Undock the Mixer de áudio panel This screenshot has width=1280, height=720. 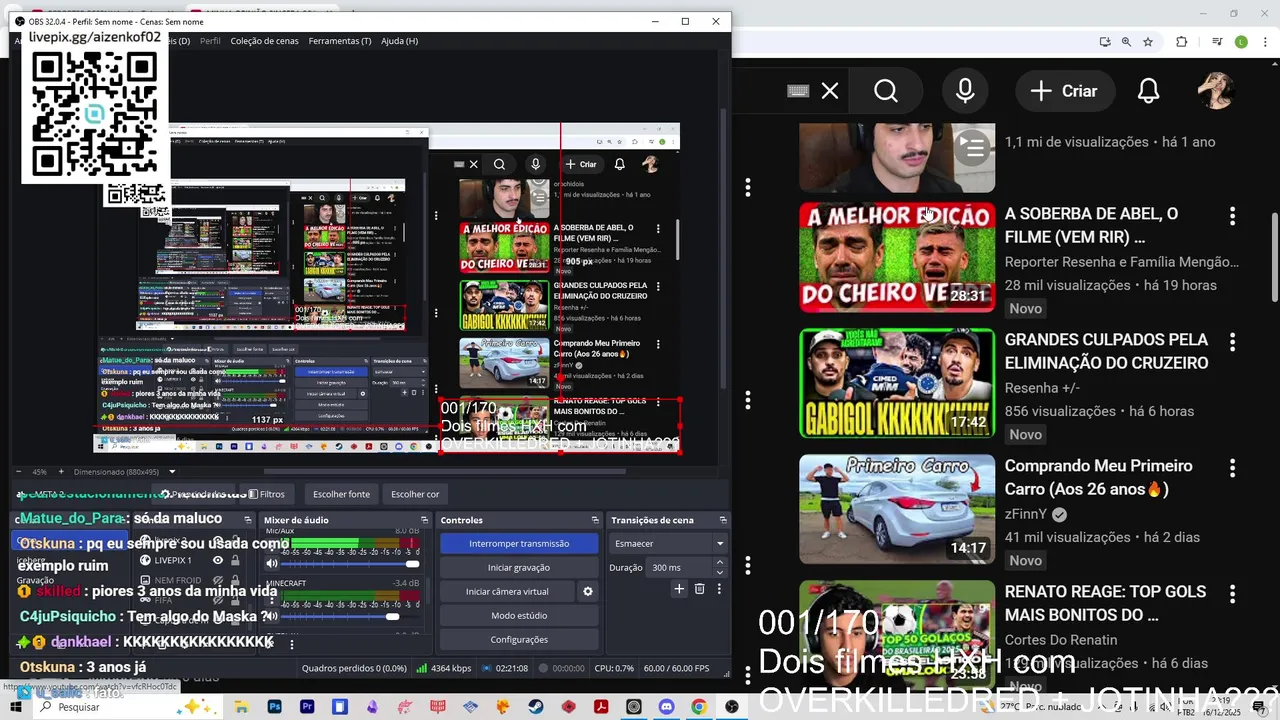tap(424, 520)
